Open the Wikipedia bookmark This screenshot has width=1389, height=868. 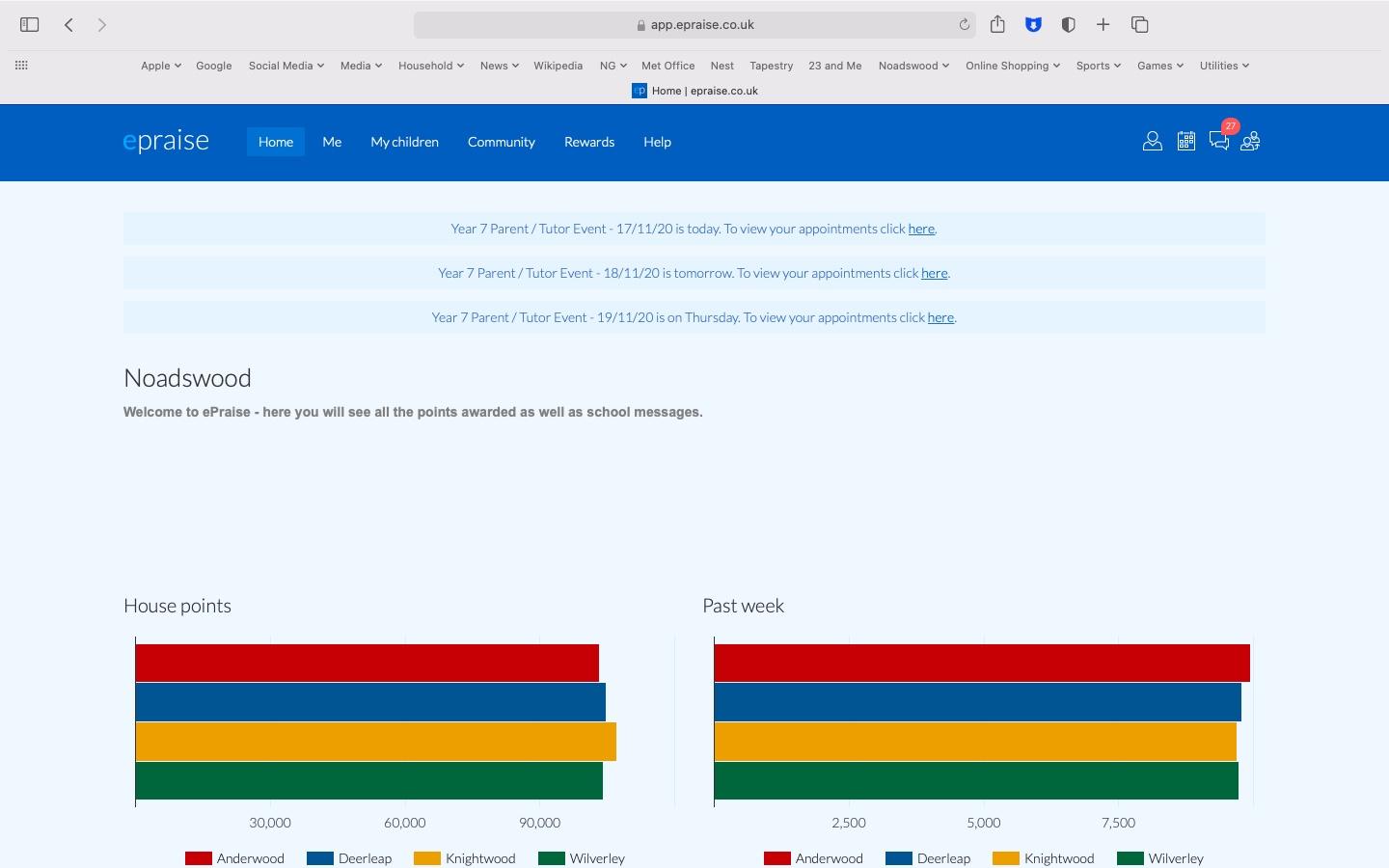558,66
